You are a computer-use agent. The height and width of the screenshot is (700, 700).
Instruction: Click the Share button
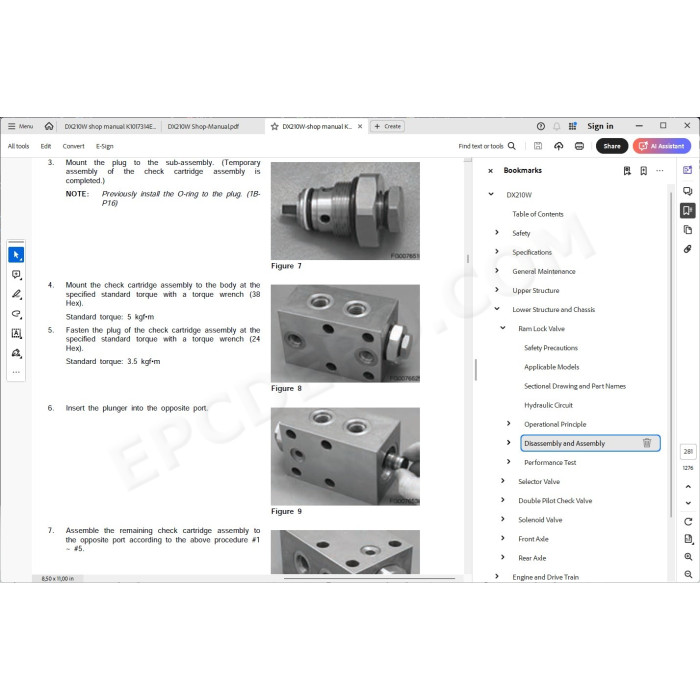click(612, 146)
